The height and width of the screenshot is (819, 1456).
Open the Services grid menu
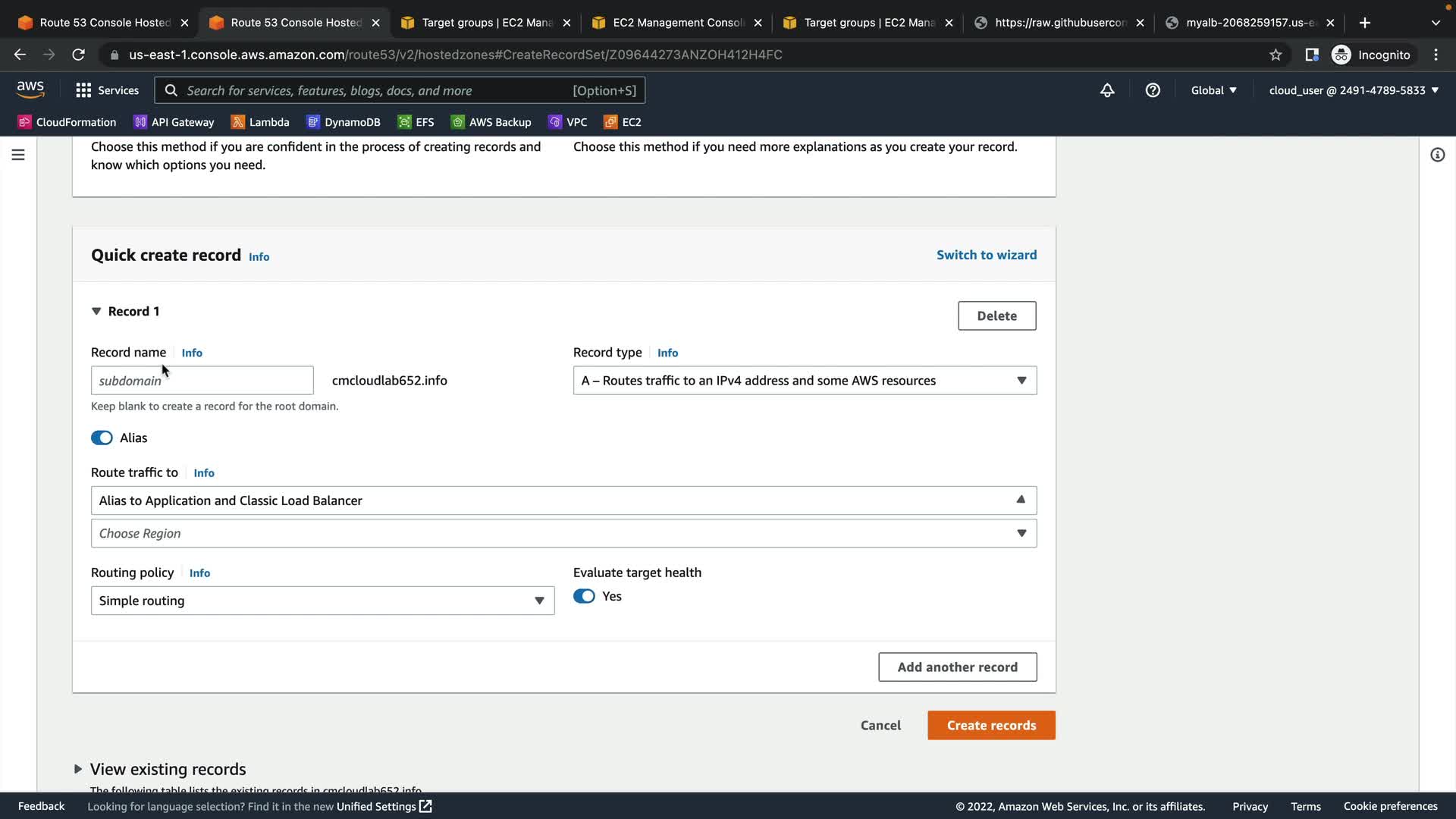tap(107, 90)
